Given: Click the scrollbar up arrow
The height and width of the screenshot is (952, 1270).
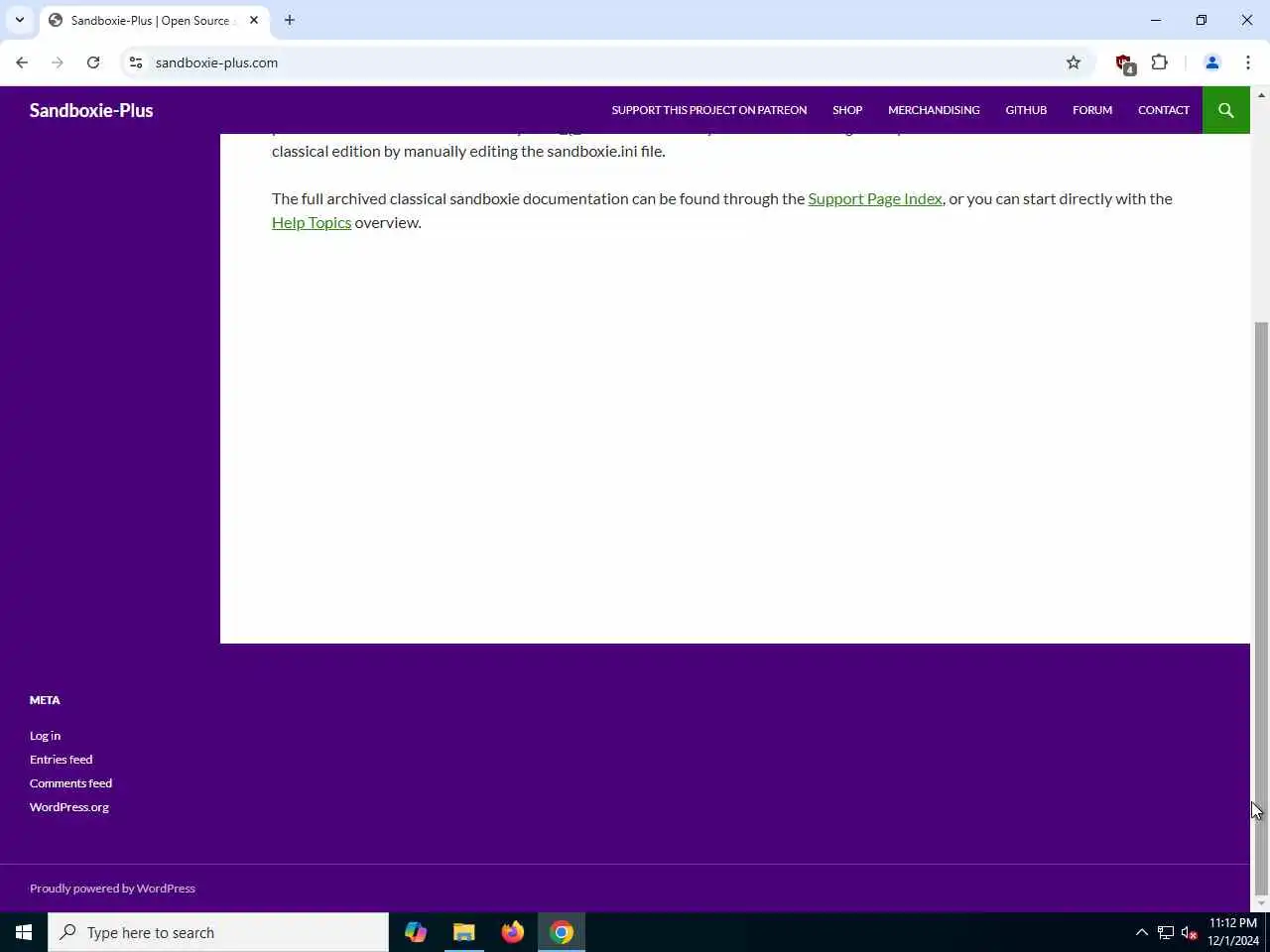Looking at the screenshot, I should point(1261,95).
